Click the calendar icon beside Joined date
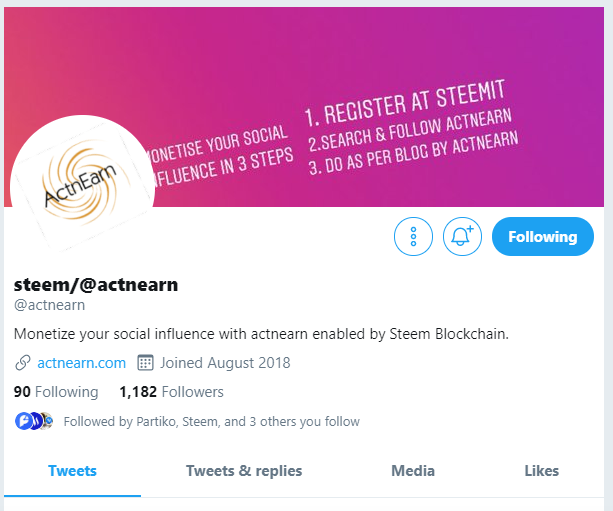Viewport: 613px width, 511px height. [145, 363]
